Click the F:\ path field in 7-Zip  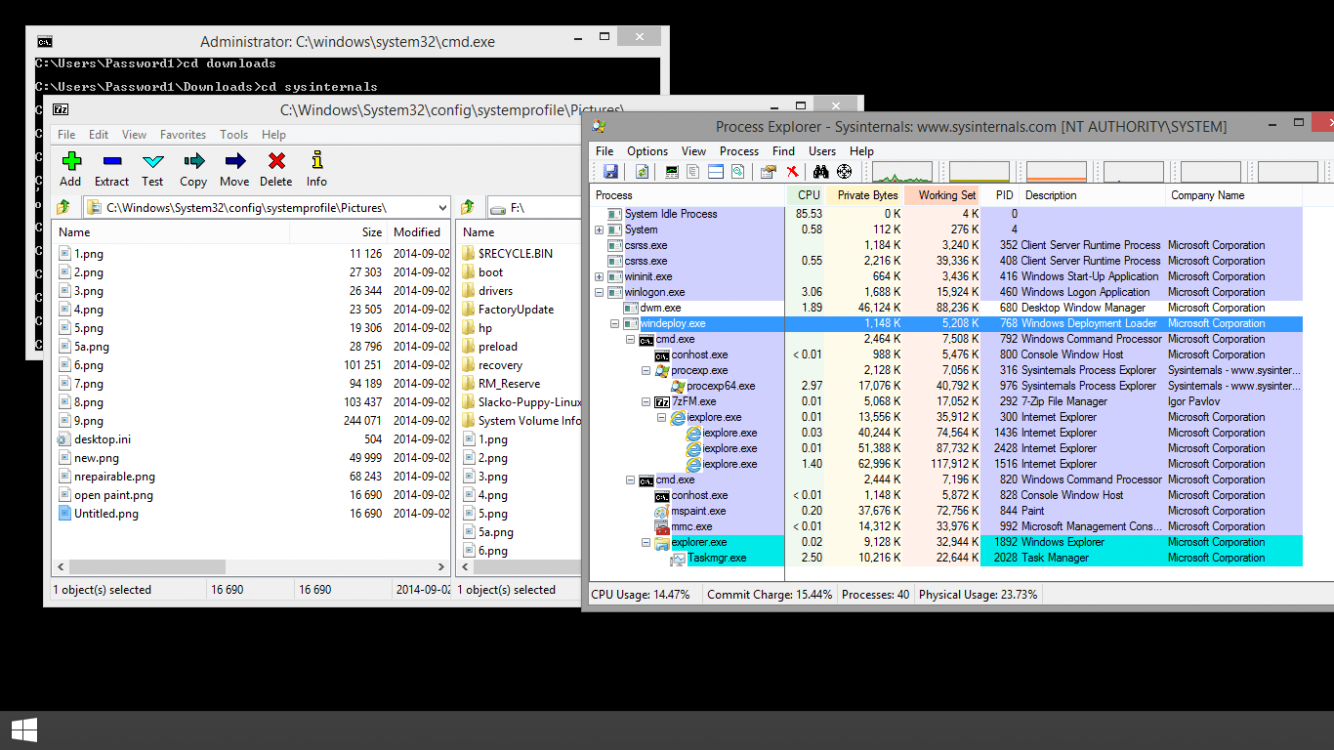(532, 208)
